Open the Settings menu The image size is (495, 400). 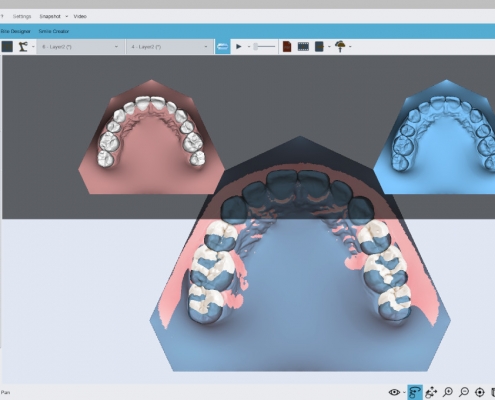coord(22,16)
